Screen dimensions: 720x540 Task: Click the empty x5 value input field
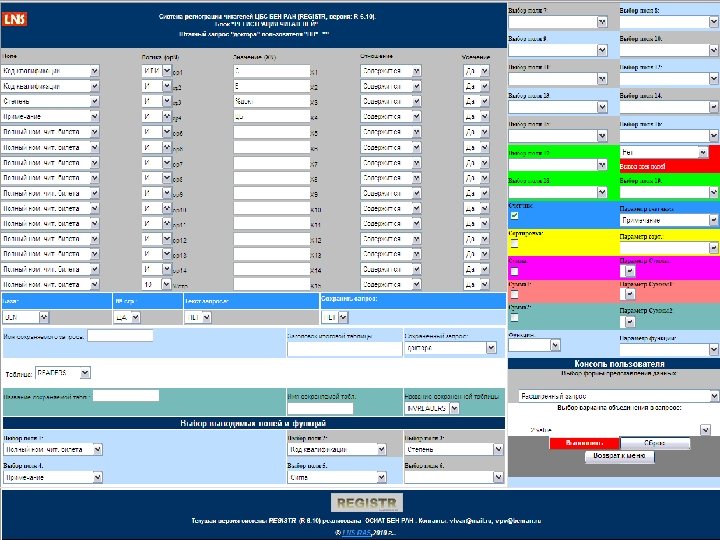tap(271, 132)
